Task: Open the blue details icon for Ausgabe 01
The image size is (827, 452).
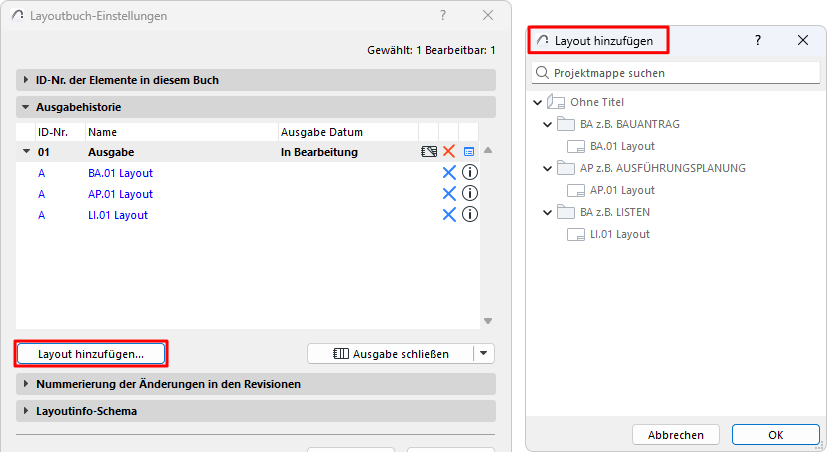Action: (x=469, y=152)
